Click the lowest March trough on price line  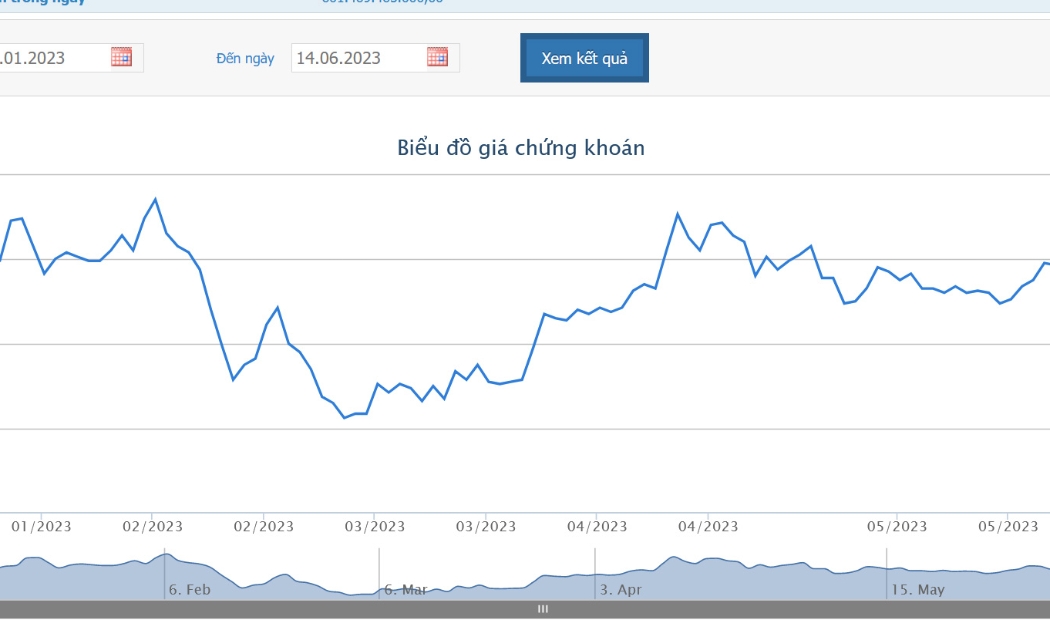coord(344,418)
